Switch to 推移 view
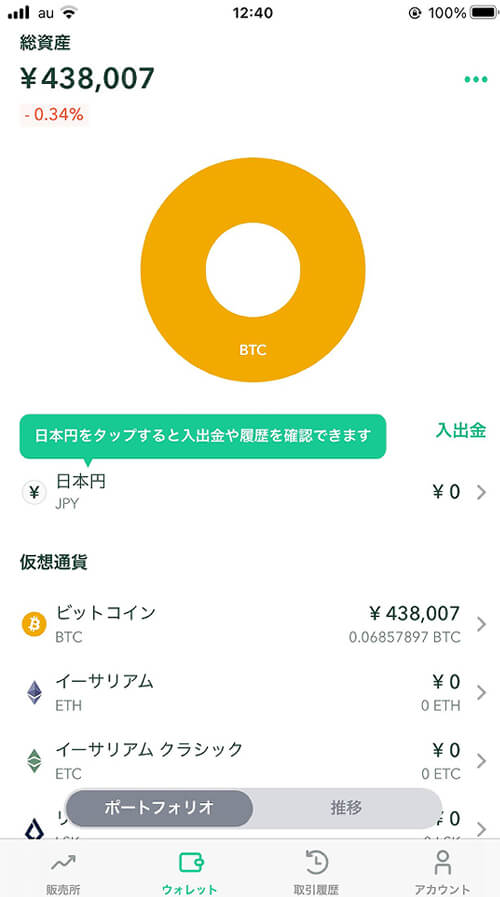500x897 pixels. pyautogui.click(x=346, y=808)
